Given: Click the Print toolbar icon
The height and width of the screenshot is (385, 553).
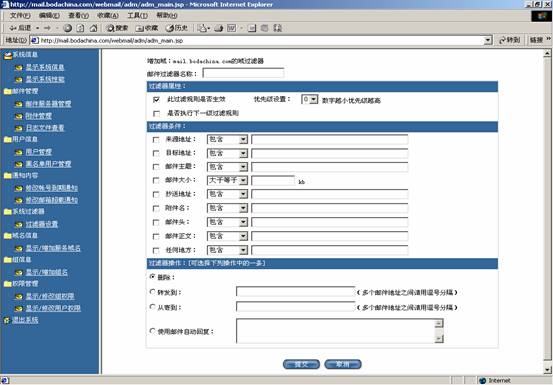Looking at the screenshot, I should (x=219, y=28).
